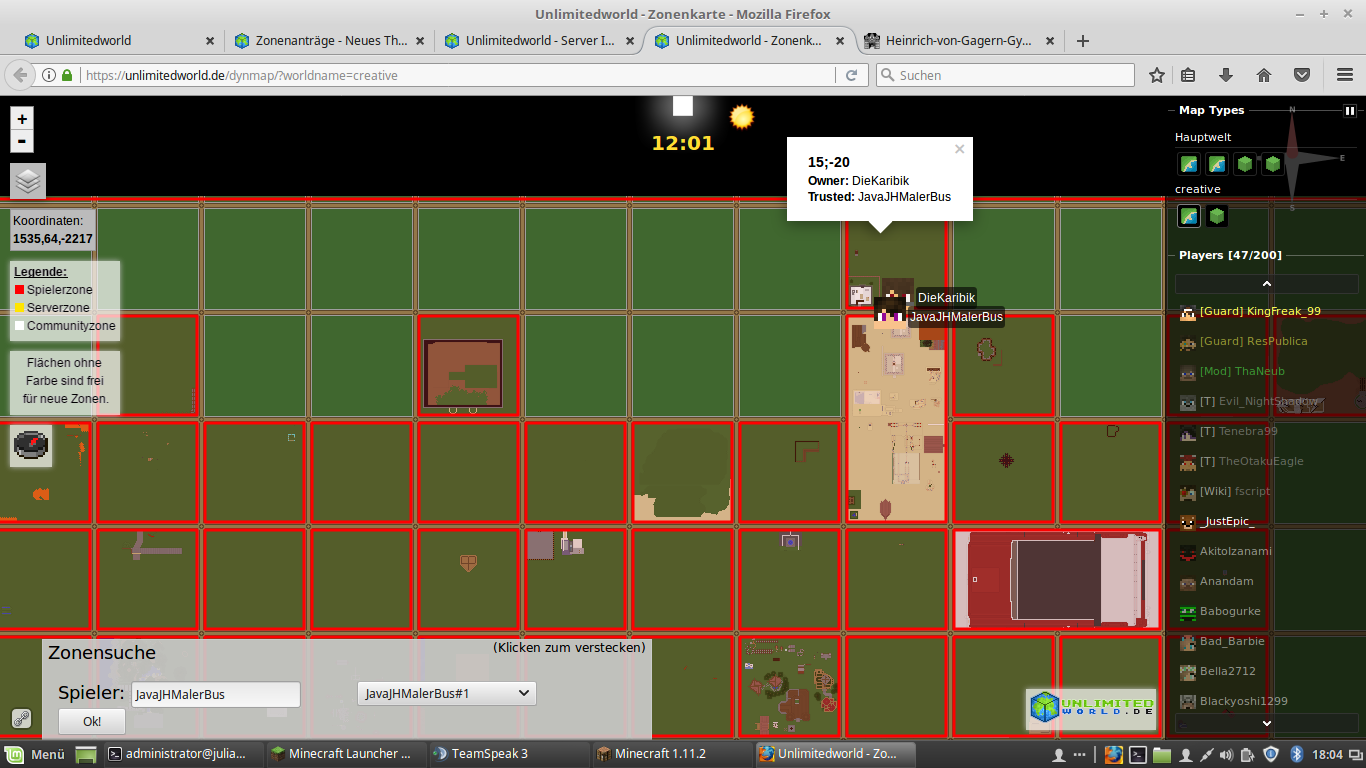1366x768 pixels.
Task: Reload the current page
Action: [x=852, y=75]
